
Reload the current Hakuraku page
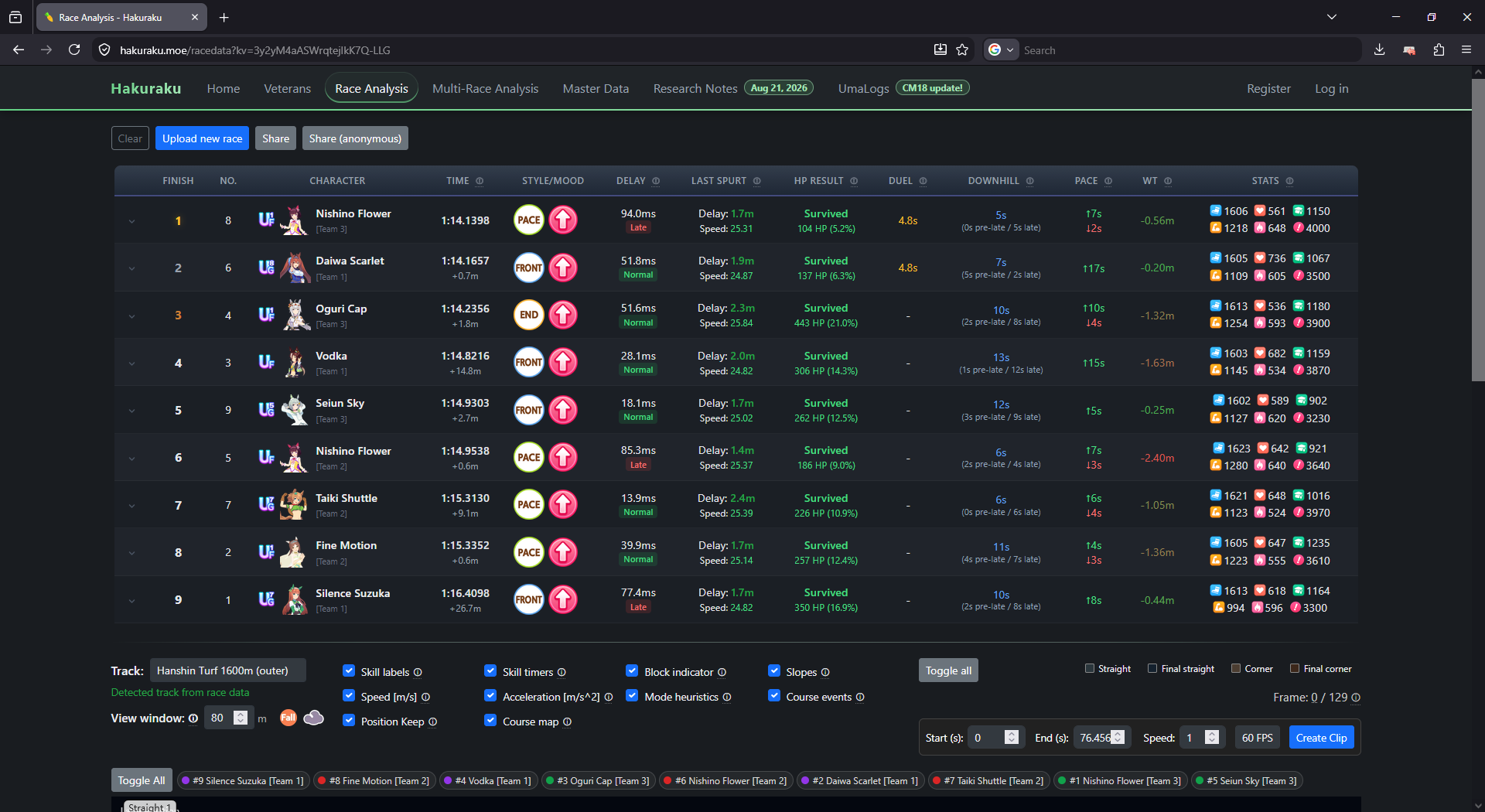point(74,49)
